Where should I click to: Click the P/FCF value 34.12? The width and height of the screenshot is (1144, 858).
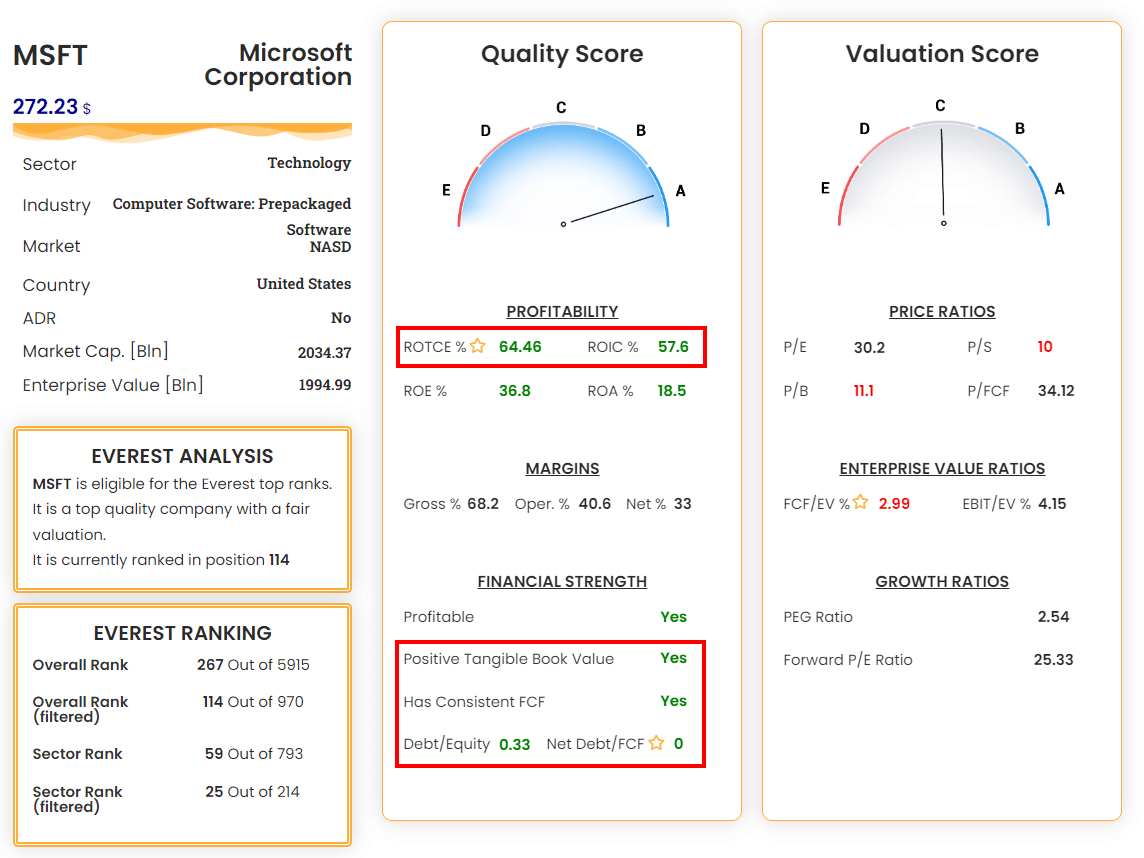(1056, 391)
